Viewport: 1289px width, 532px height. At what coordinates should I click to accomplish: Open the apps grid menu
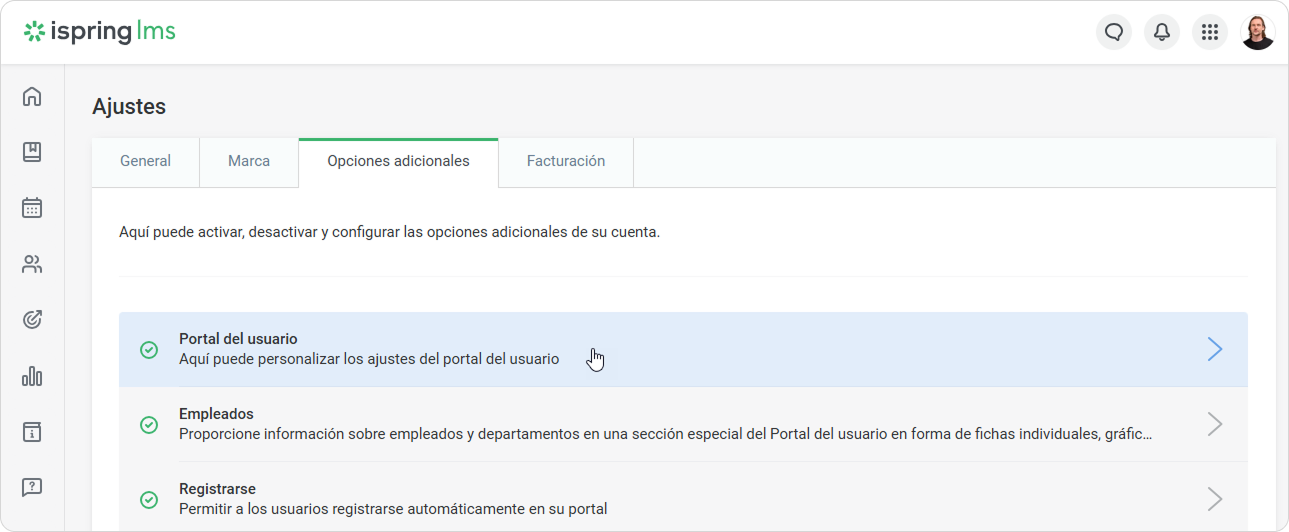(x=1209, y=32)
